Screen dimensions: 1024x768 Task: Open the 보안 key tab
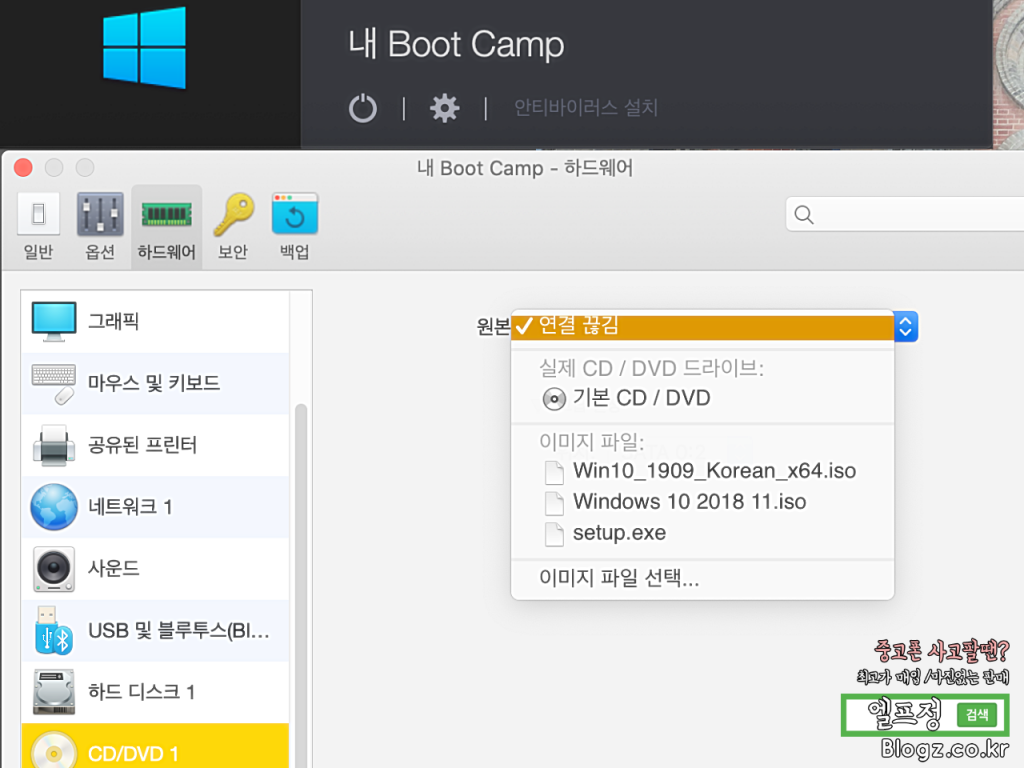click(x=233, y=226)
